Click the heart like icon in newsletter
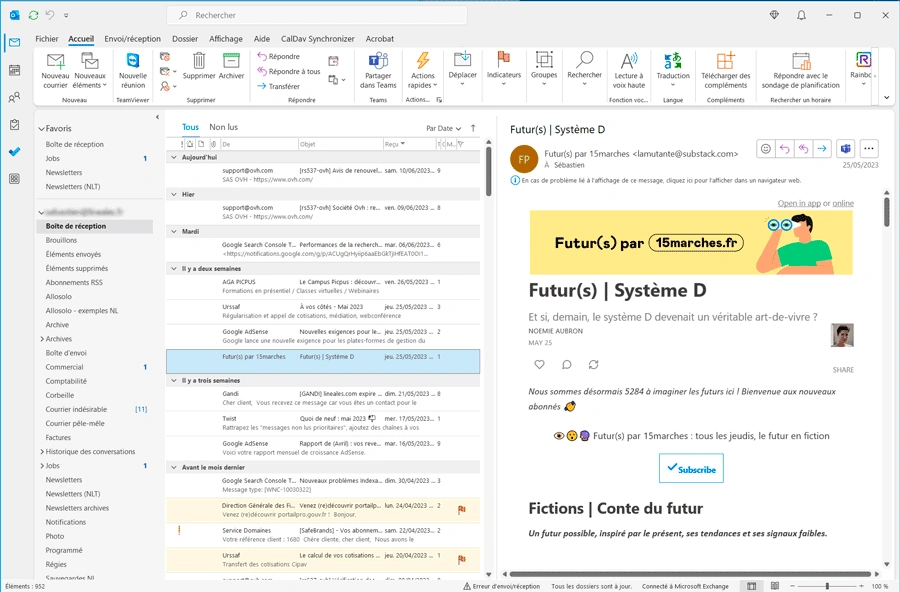 pos(539,365)
